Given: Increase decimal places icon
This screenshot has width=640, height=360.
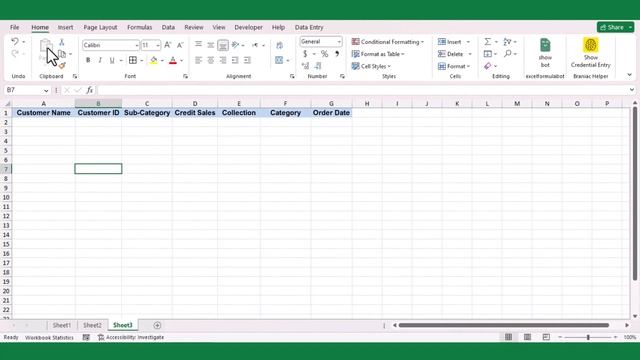Looking at the screenshot, I should (x=305, y=65).
